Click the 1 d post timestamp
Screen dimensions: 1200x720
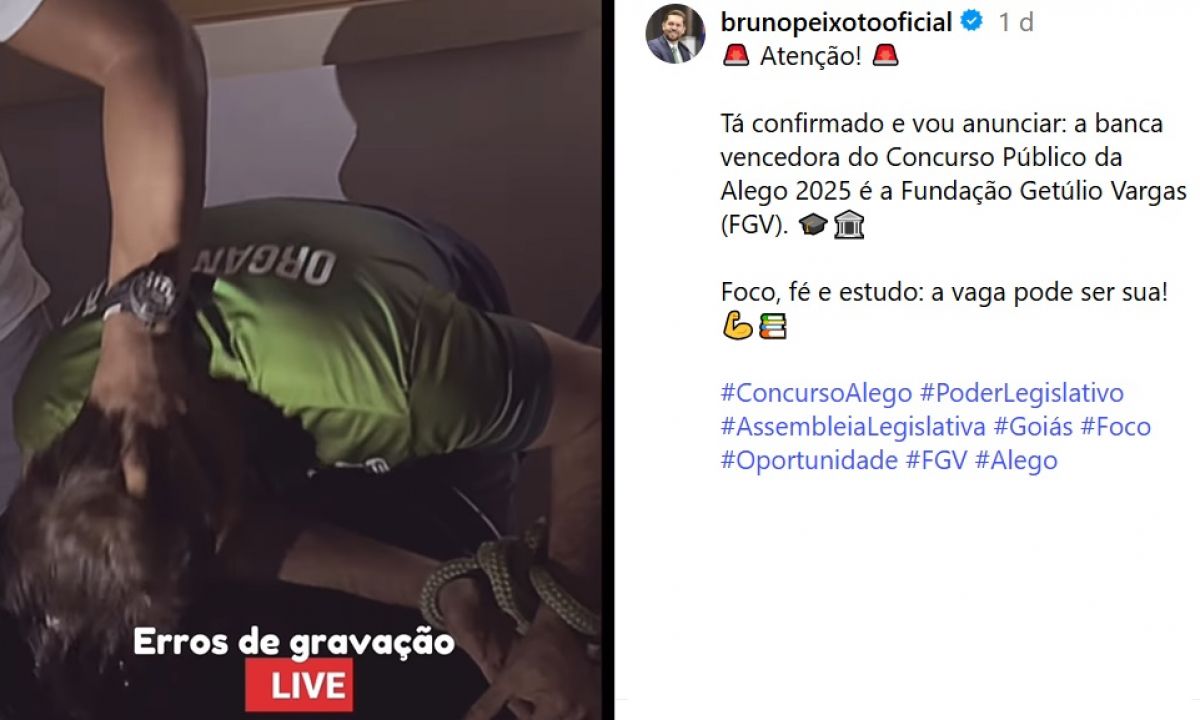(1015, 22)
